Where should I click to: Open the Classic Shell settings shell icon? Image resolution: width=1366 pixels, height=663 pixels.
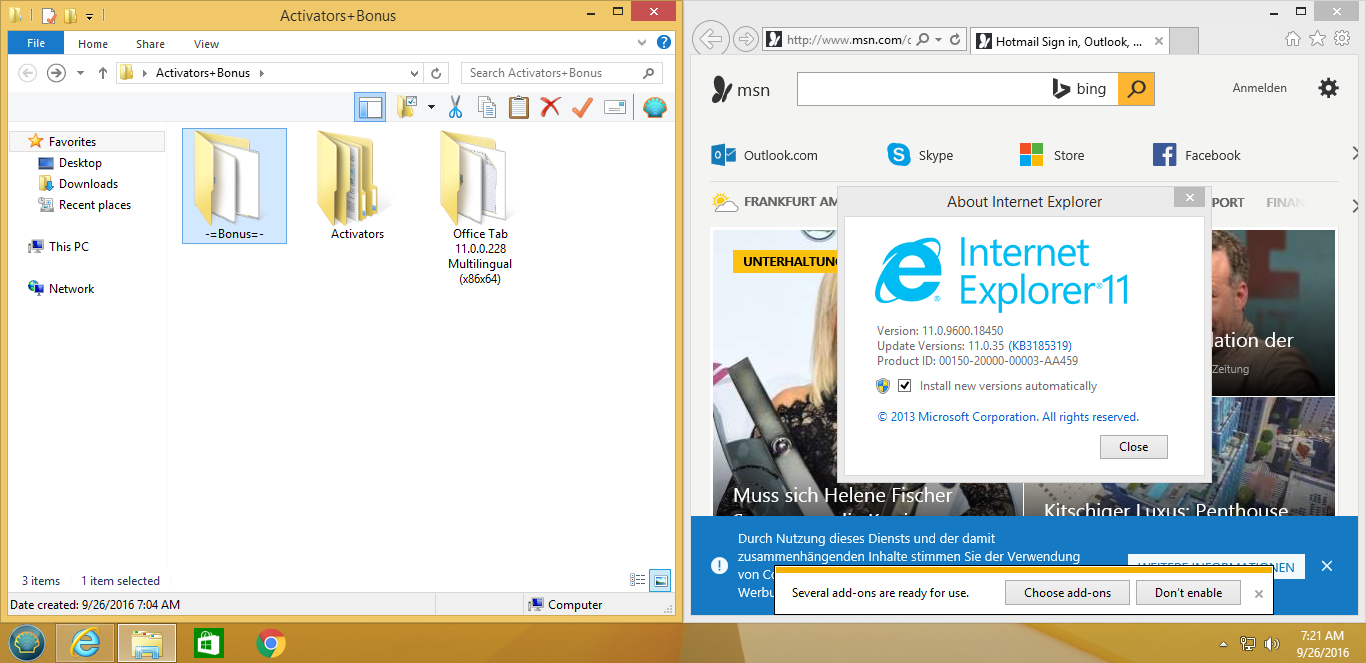coord(655,107)
